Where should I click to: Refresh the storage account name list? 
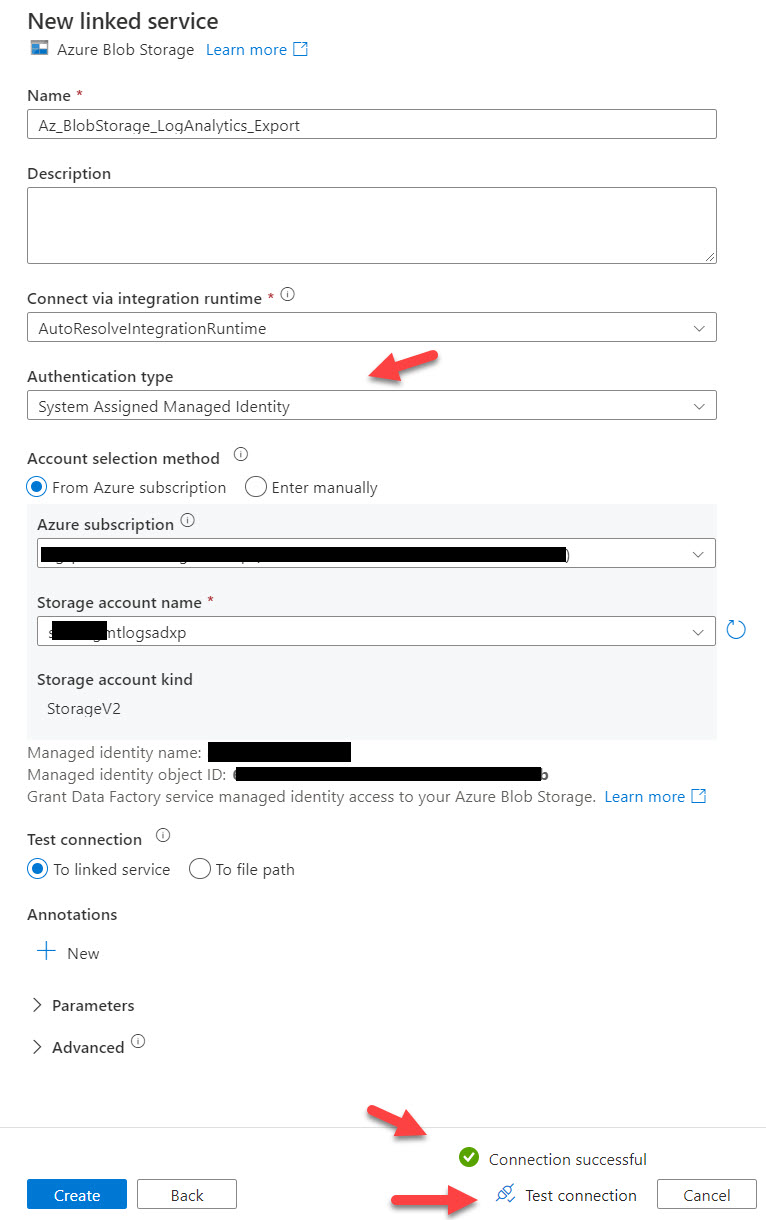pyautogui.click(x=736, y=629)
